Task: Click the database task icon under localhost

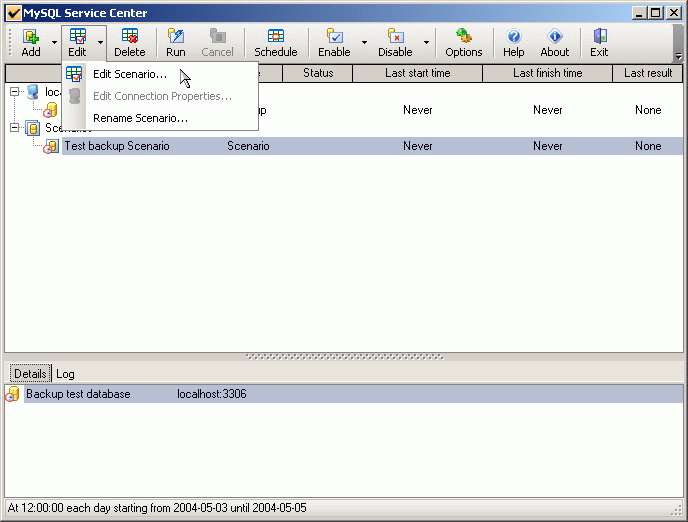Action: pyautogui.click(x=51, y=110)
